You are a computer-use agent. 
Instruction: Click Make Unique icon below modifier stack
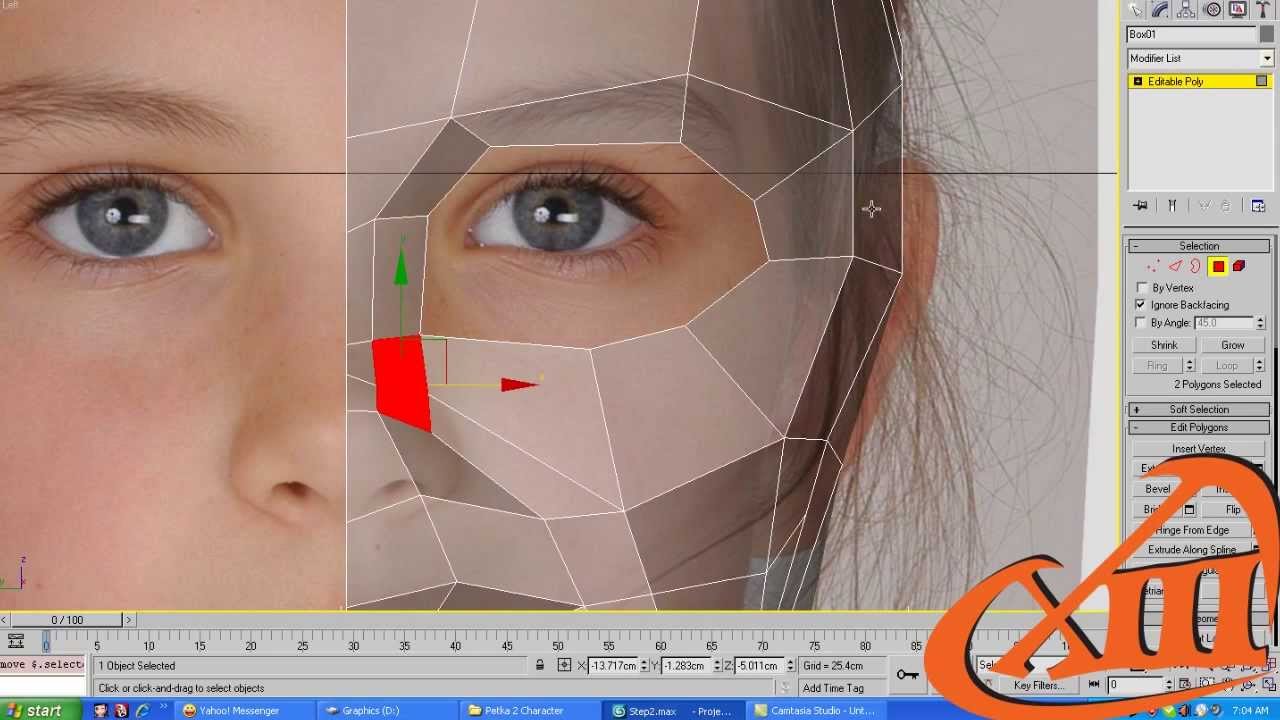tap(1204, 205)
